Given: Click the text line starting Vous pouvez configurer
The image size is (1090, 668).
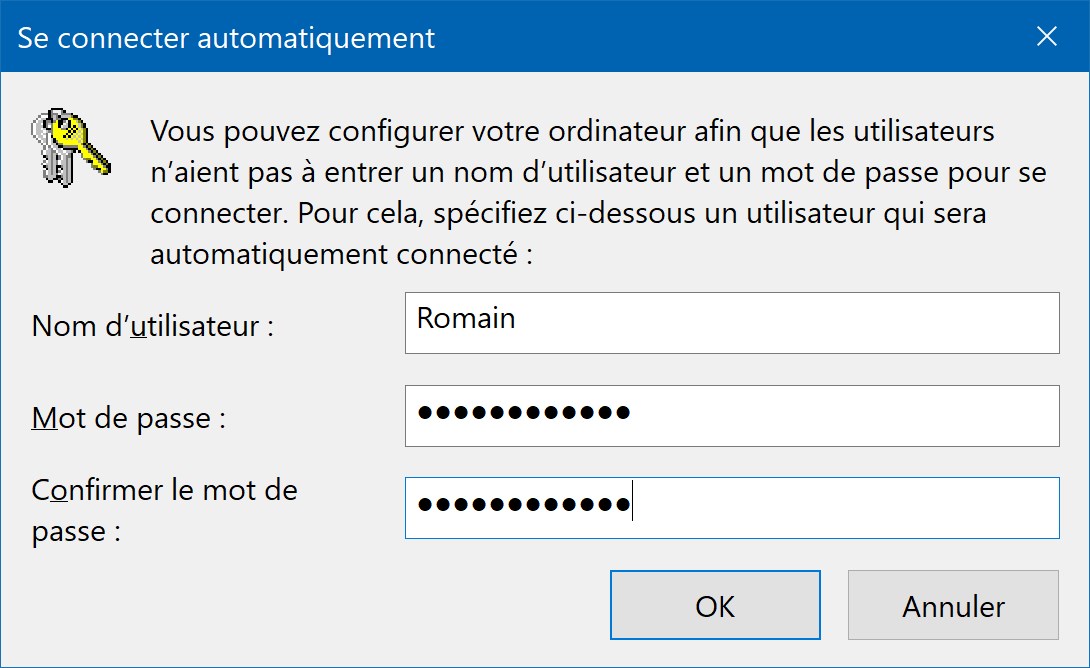Looking at the screenshot, I should [572, 131].
